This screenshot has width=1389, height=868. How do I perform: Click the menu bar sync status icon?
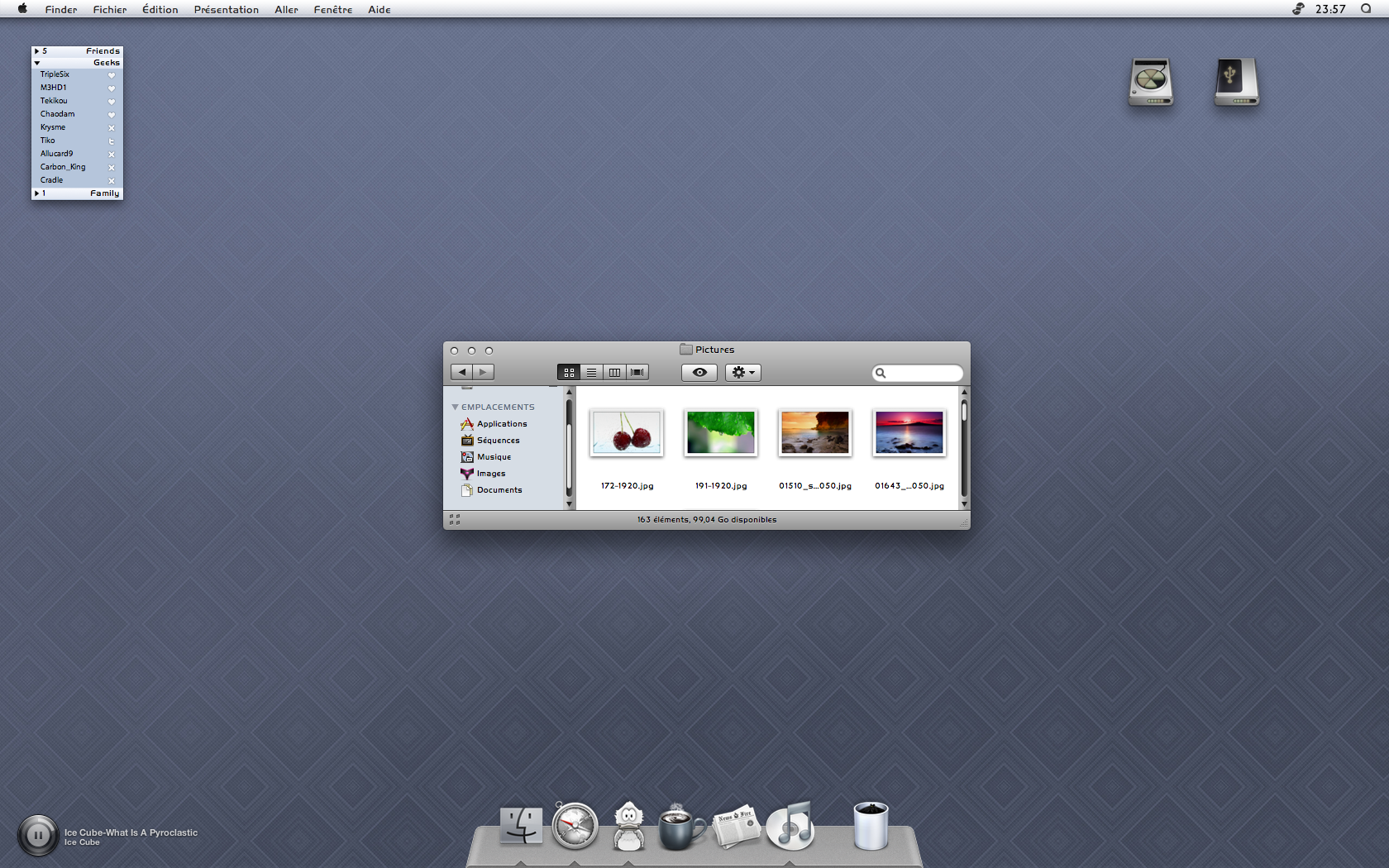(1298, 9)
